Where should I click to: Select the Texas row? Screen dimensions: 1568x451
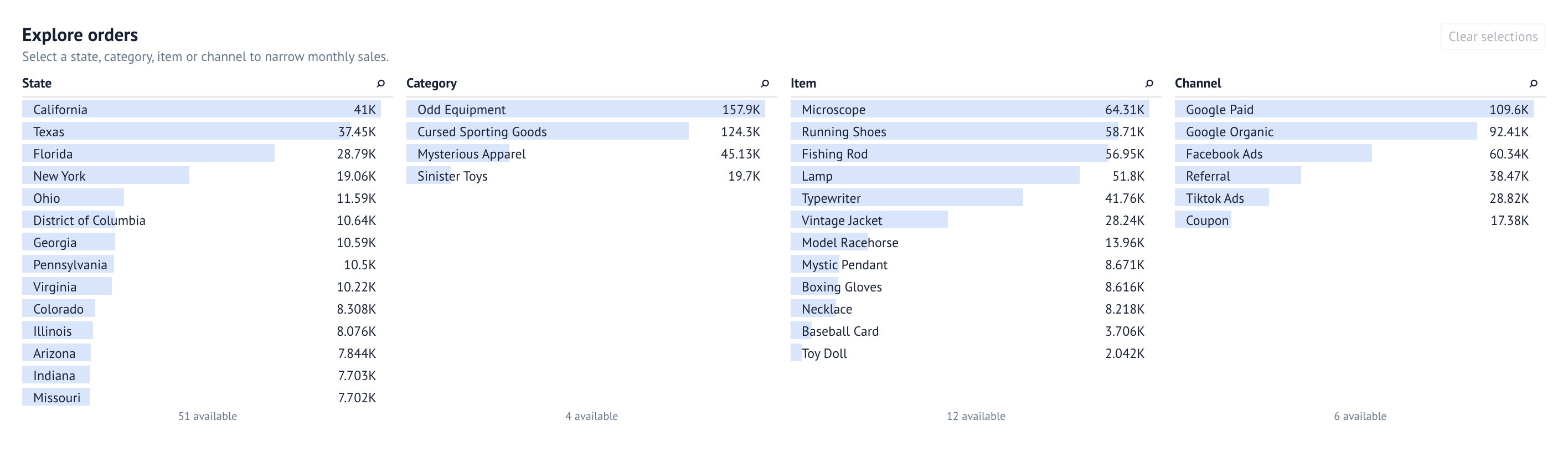tap(202, 132)
